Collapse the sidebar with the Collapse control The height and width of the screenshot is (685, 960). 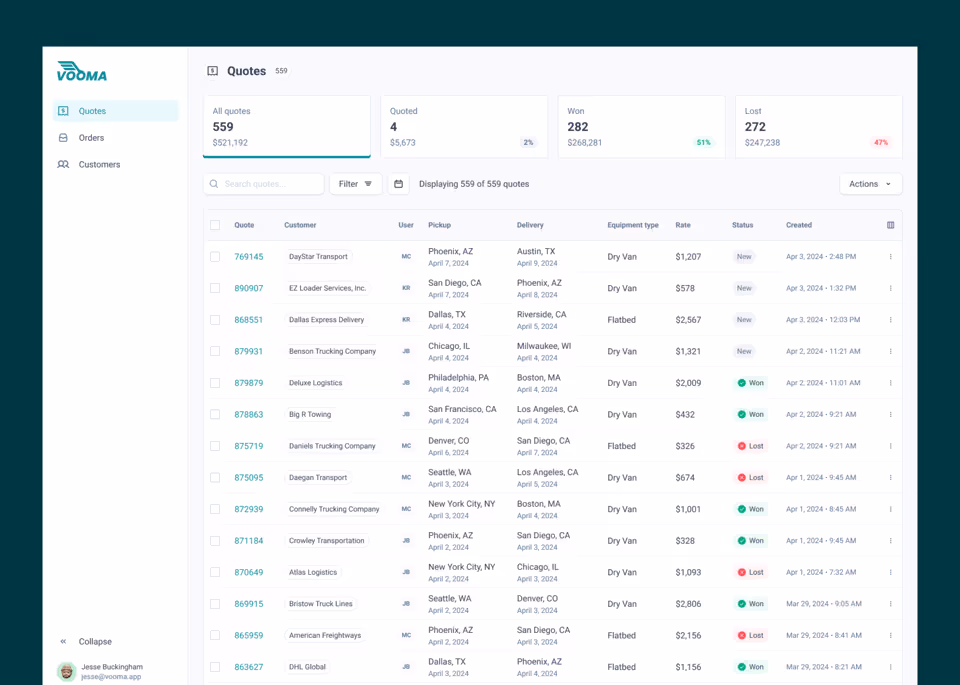click(x=88, y=641)
